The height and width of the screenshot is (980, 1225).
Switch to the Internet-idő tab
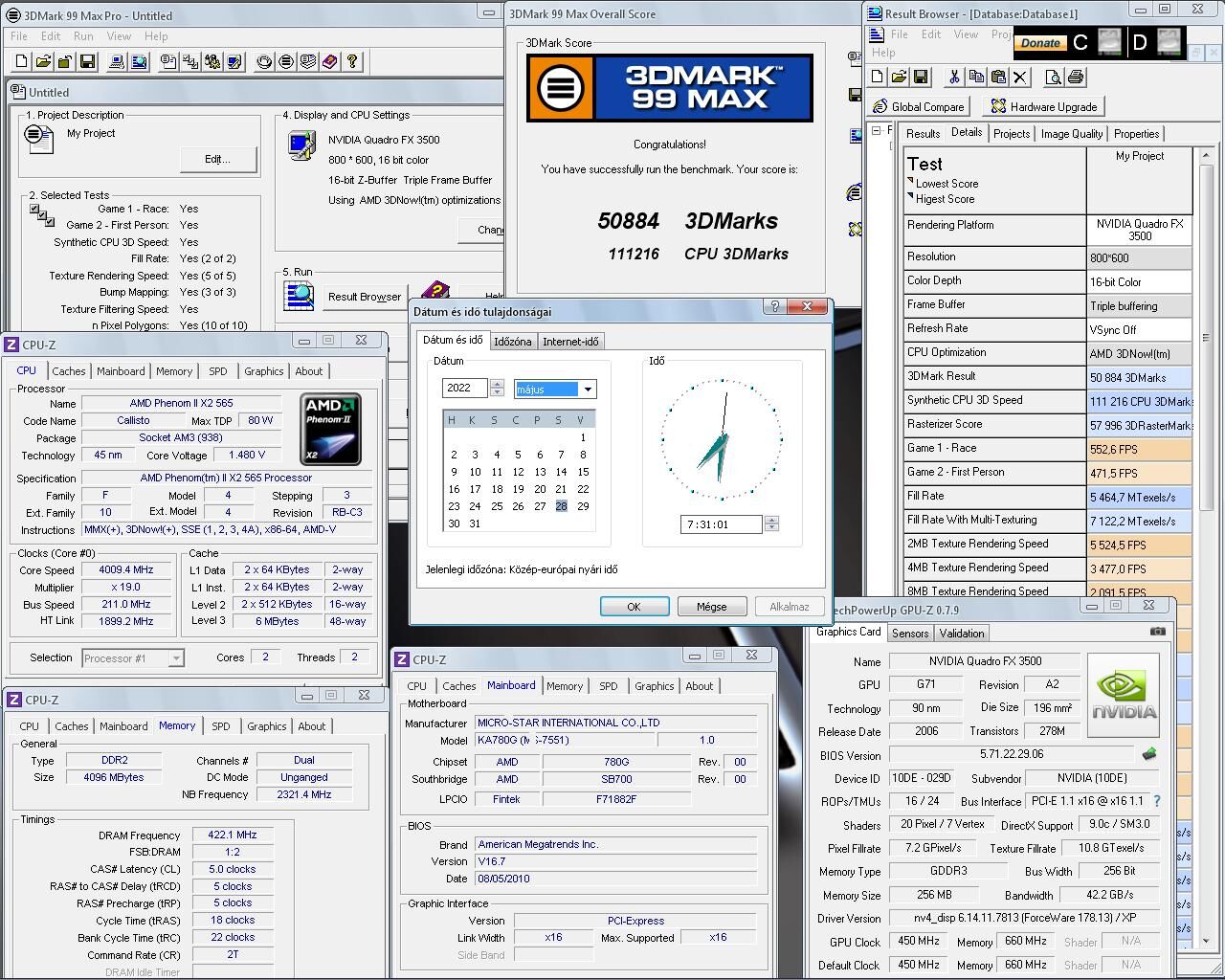coord(570,342)
